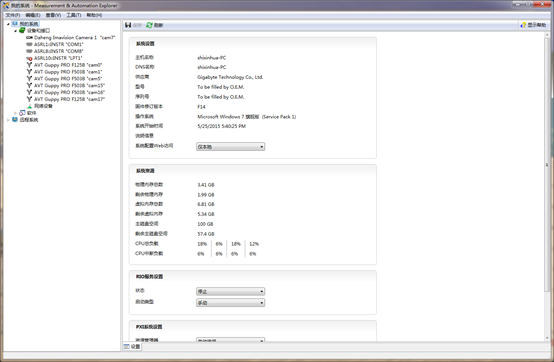
Task: Click the serial port icon beside ASRL1::INSTR
Action: pyautogui.click(x=29, y=44)
